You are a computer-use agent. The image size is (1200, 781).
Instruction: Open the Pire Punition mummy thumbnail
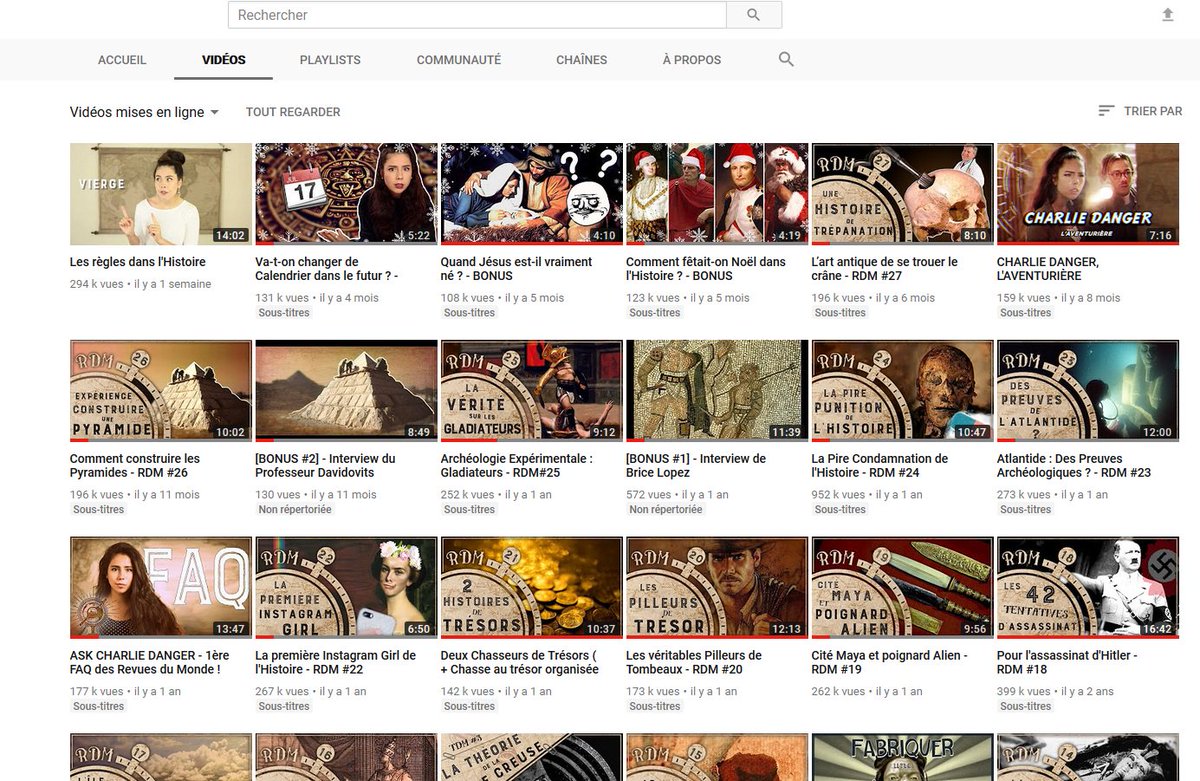tap(902, 391)
